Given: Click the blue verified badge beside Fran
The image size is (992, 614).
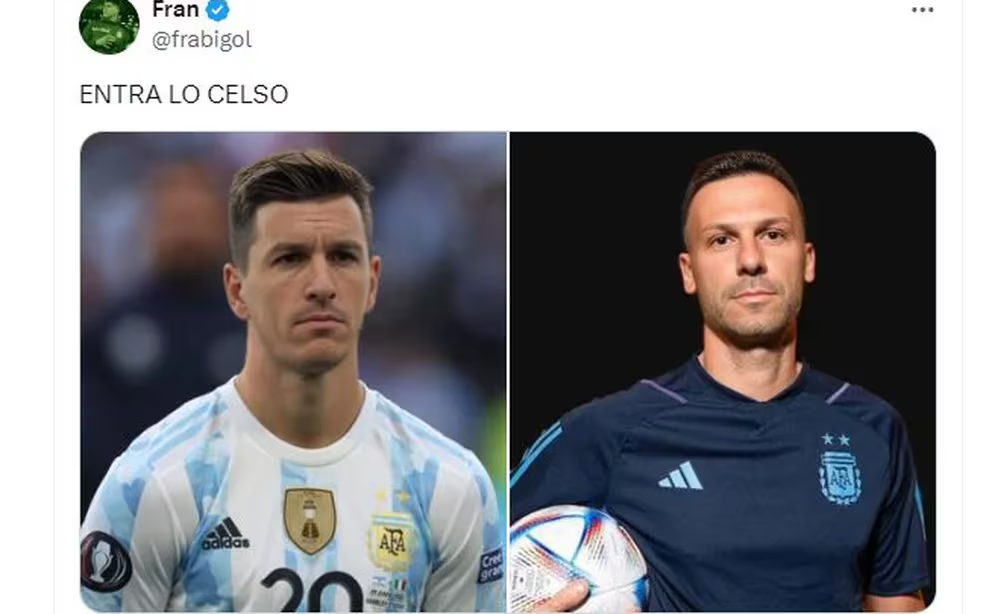Looking at the screenshot, I should [x=218, y=10].
